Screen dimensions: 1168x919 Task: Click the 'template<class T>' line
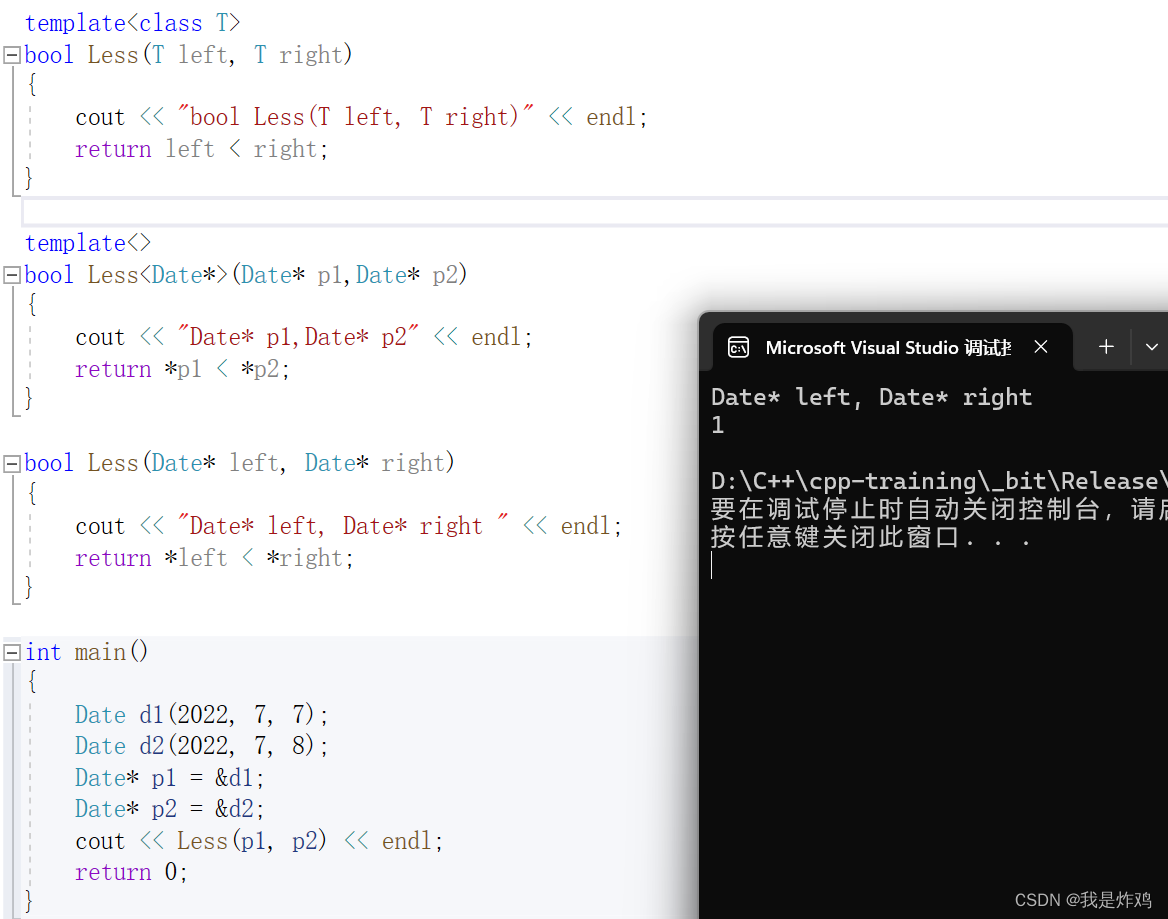click(133, 23)
